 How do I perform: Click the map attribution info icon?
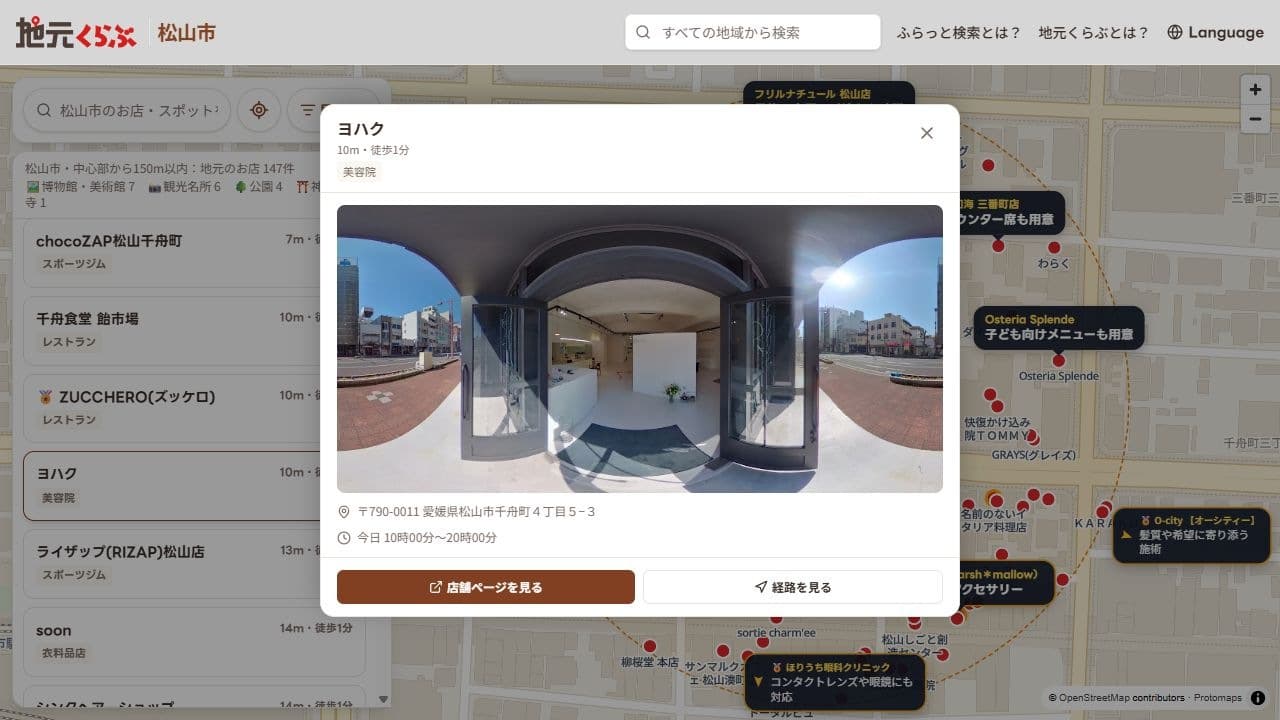pos(1258,698)
